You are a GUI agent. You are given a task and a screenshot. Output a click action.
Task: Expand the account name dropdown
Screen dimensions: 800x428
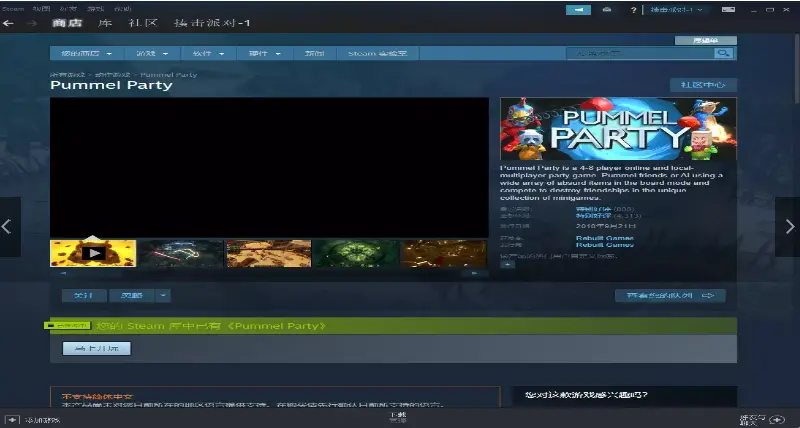click(x=677, y=10)
